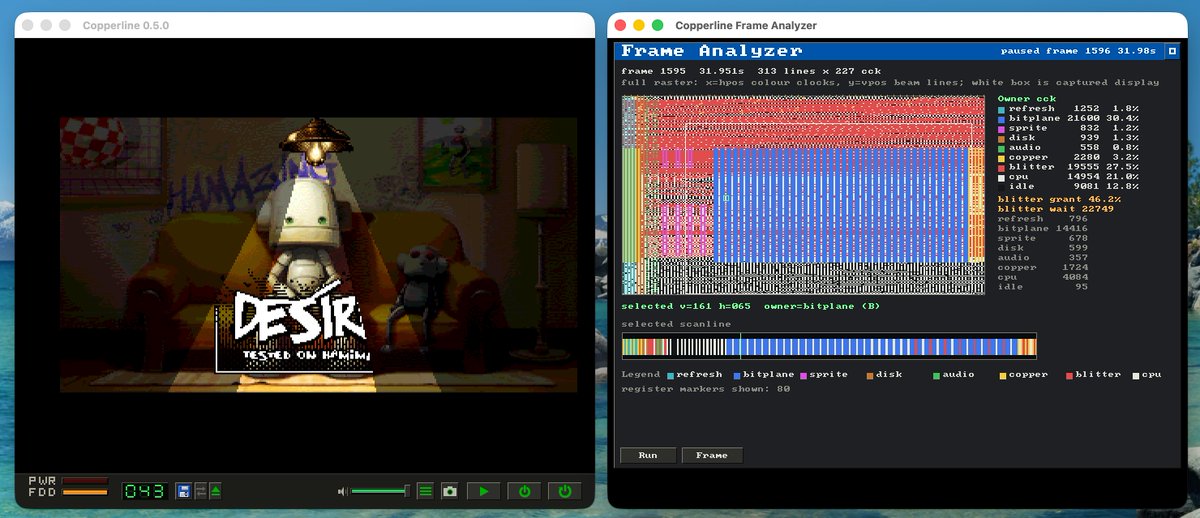This screenshot has width=1200, height=518.
Task: Click the PWR LED indicator
Action: 85,481
